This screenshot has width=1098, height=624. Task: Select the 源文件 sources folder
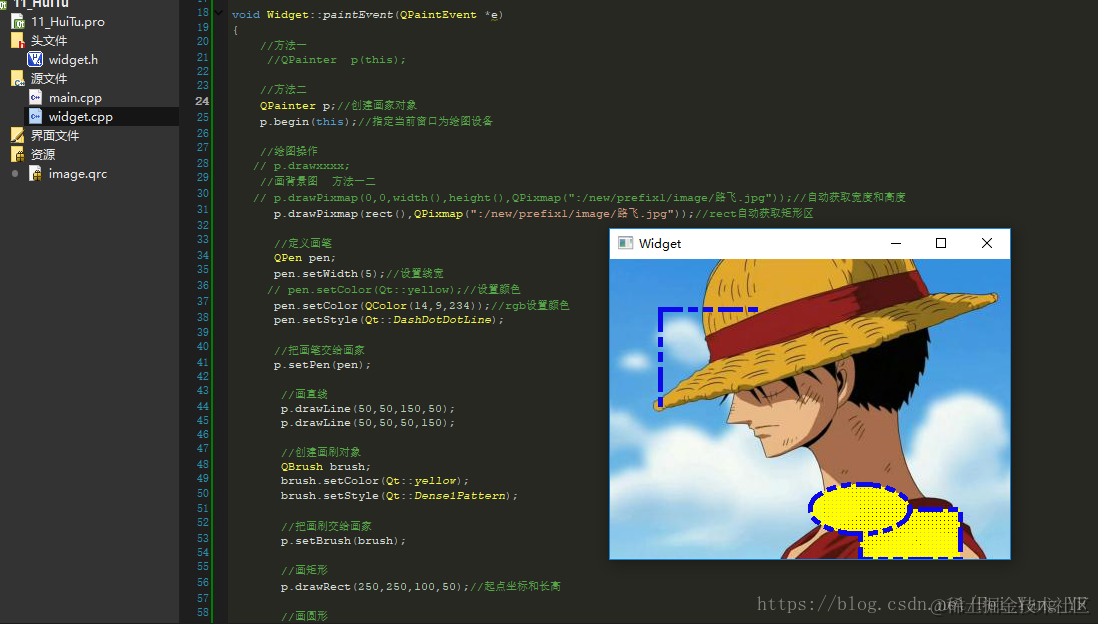click(x=48, y=78)
